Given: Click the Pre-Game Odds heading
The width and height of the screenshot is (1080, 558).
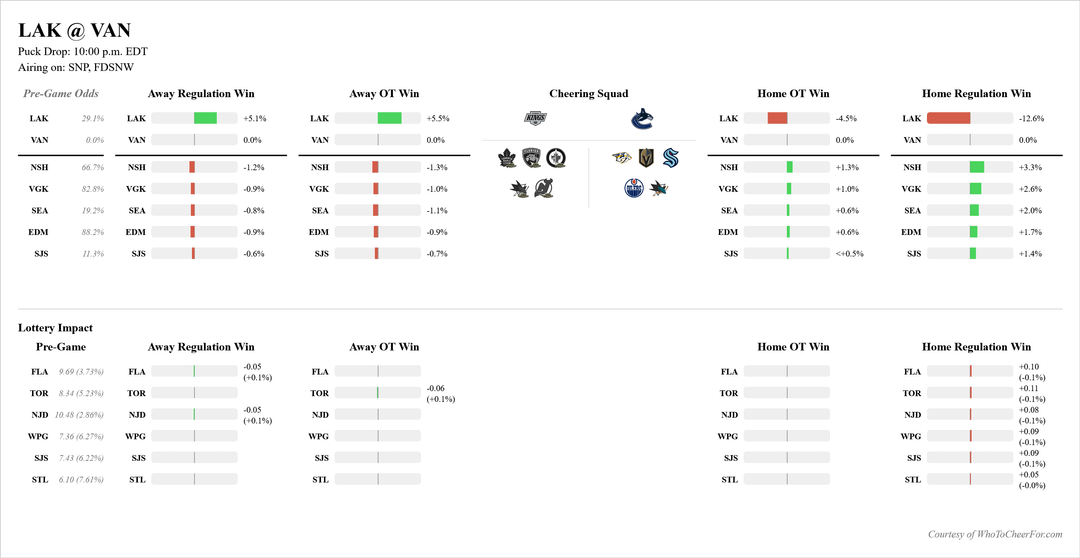Looking at the screenshot, I should point(61,94).
